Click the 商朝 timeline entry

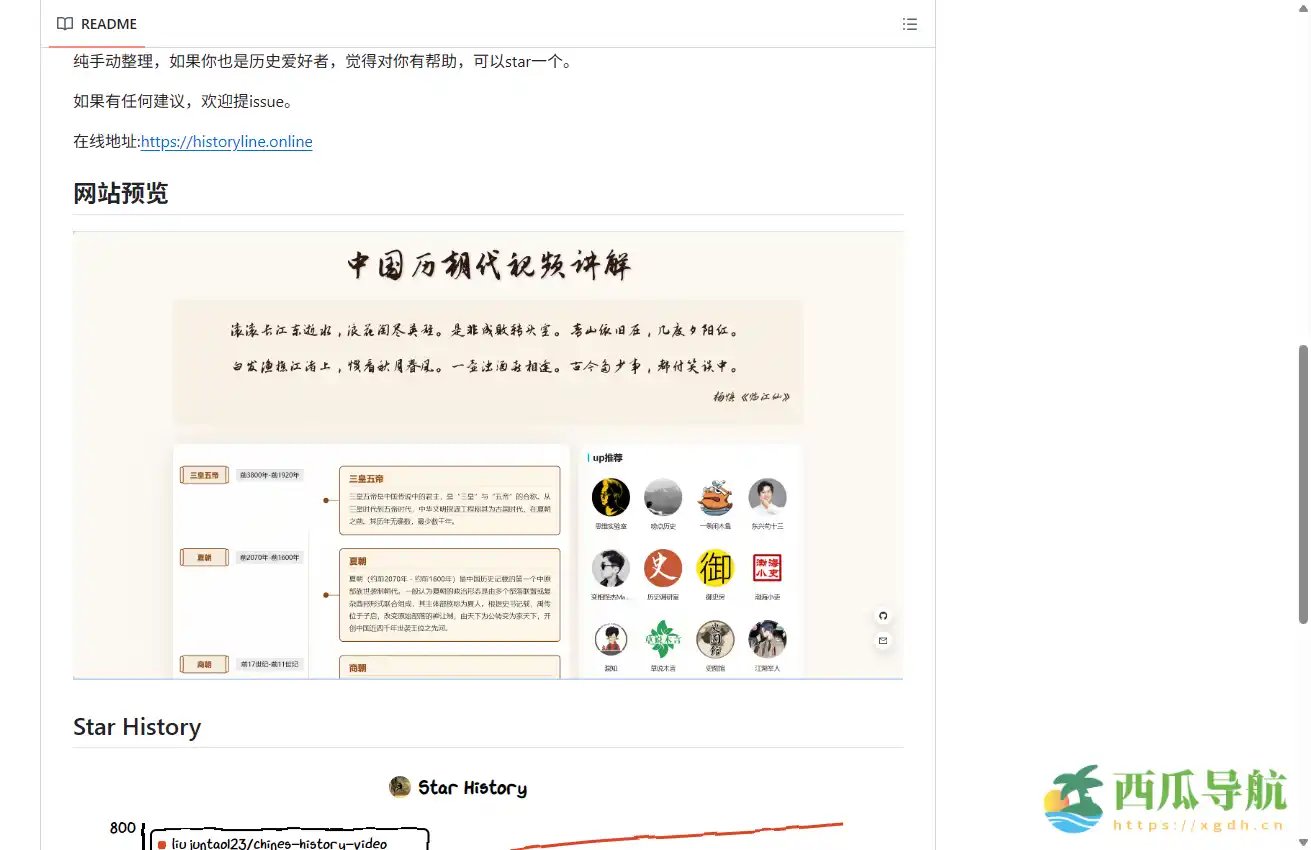point(204,664)
